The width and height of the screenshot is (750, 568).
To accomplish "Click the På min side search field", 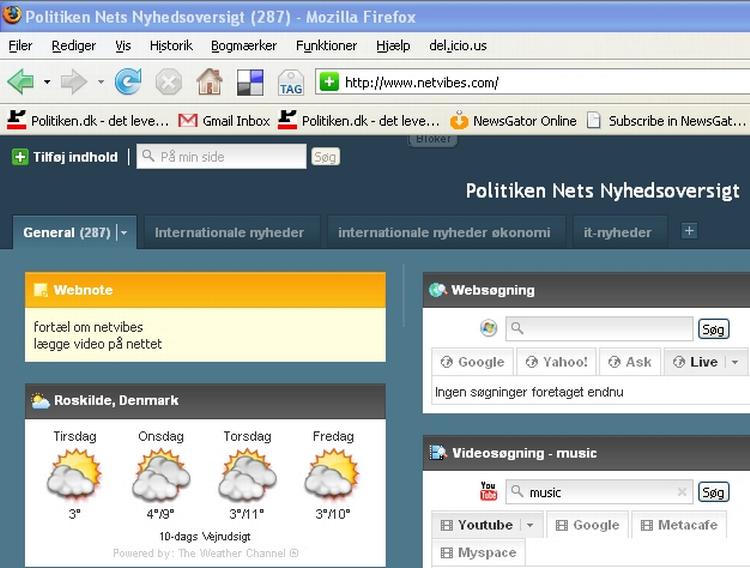I will (x=221, y=156).
